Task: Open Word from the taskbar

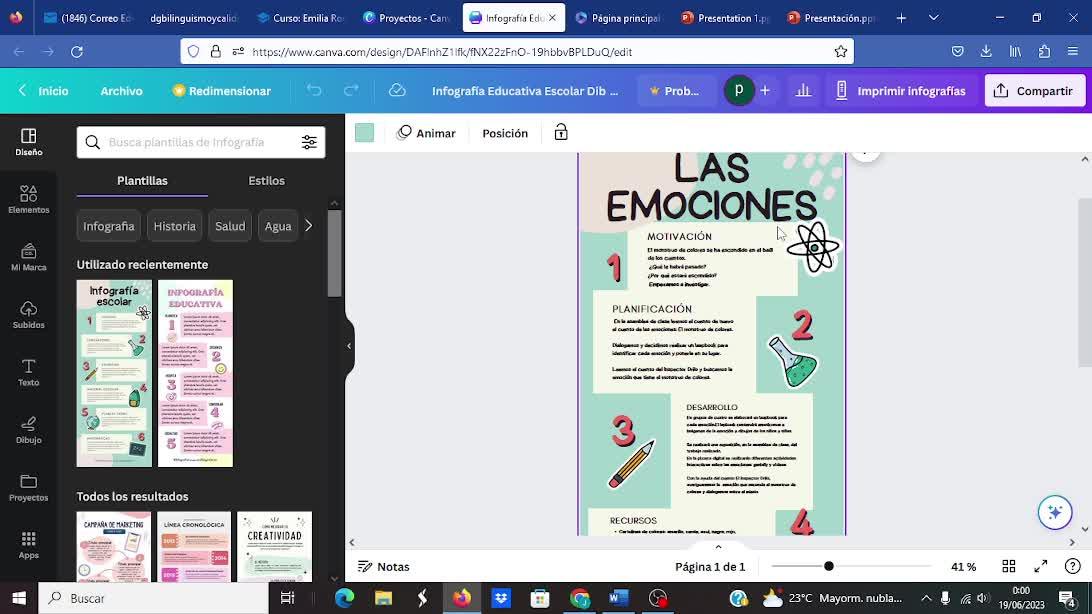Action: pos(619,598)
